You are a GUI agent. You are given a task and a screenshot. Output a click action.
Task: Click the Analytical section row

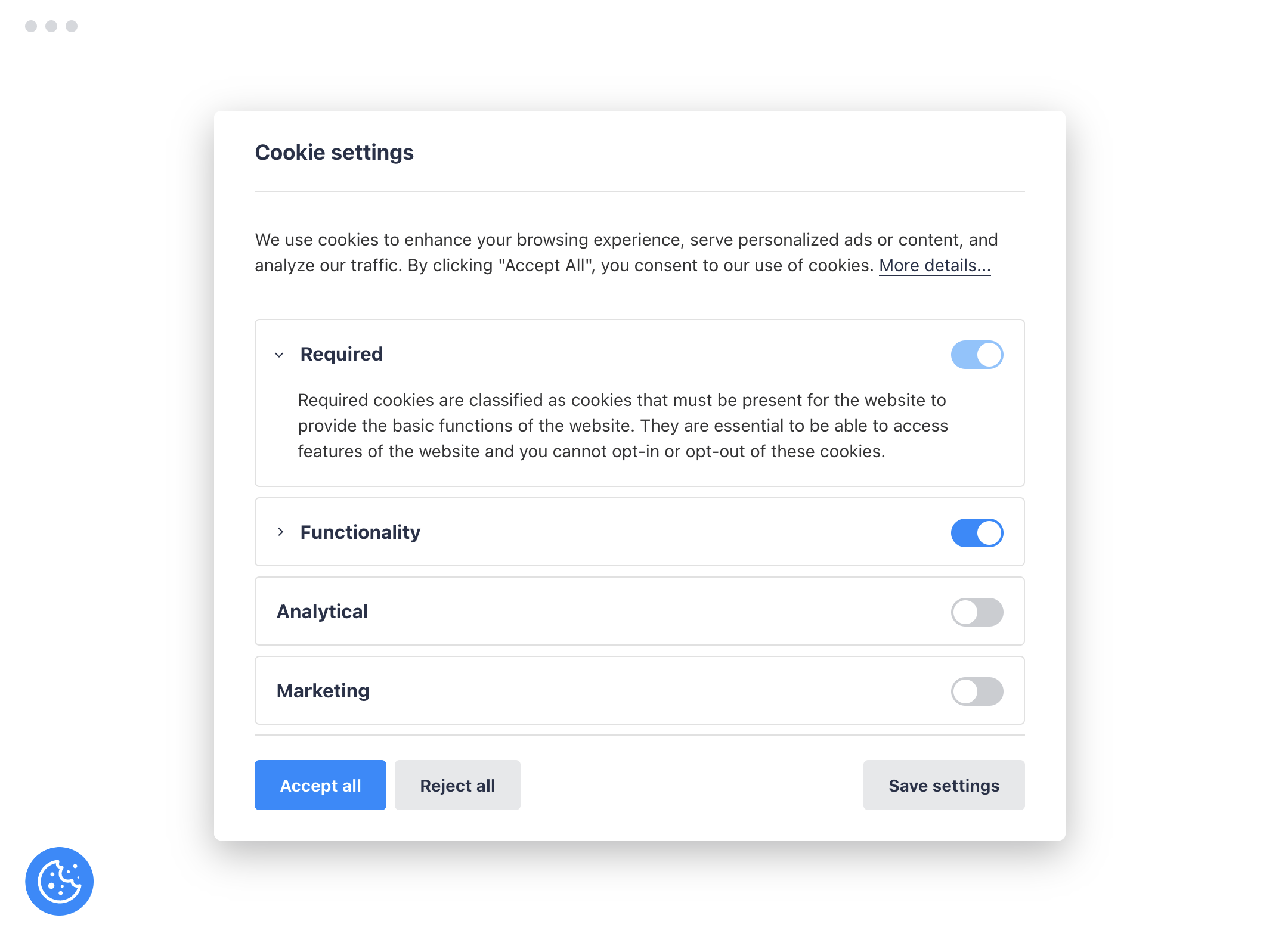(x=640, y=611)
